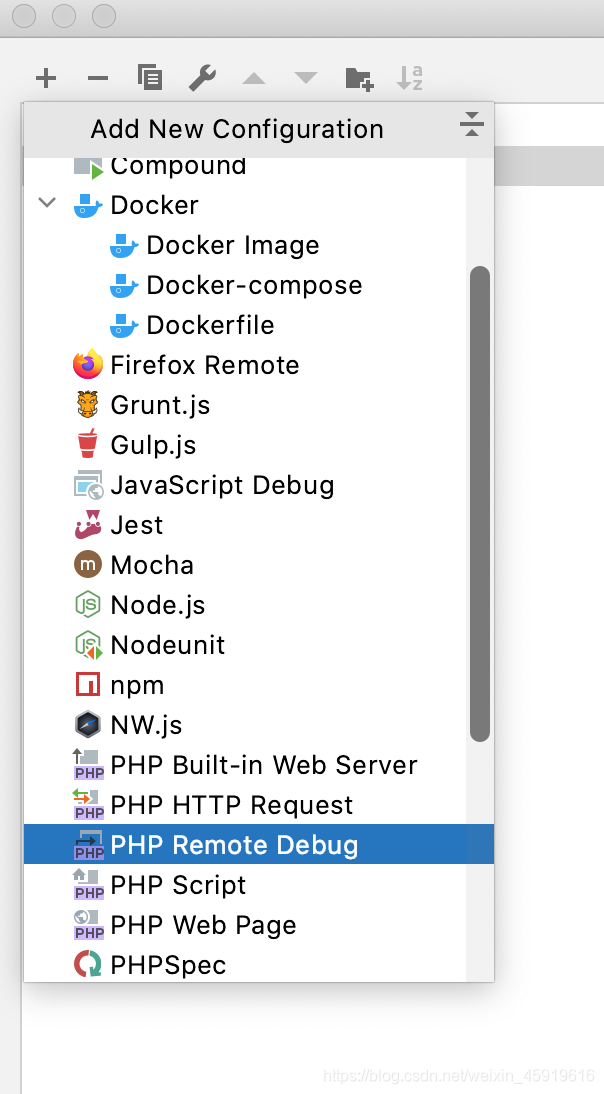Screen dimensions: 604x1094
Task: Click the Firefox Remote icon
Action: pos(88,364)
